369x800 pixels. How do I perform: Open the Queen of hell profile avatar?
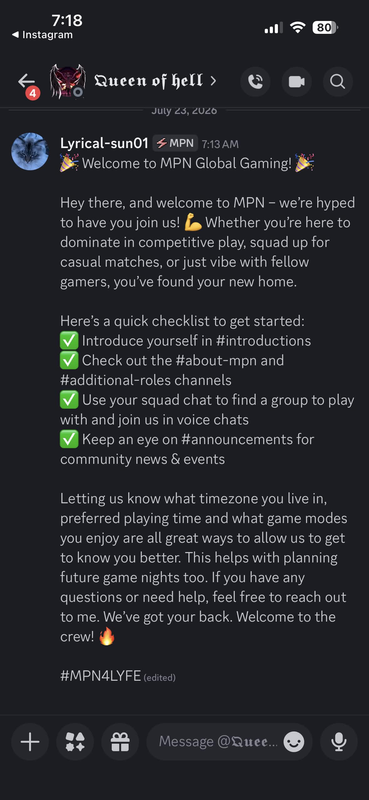point(67,82)
